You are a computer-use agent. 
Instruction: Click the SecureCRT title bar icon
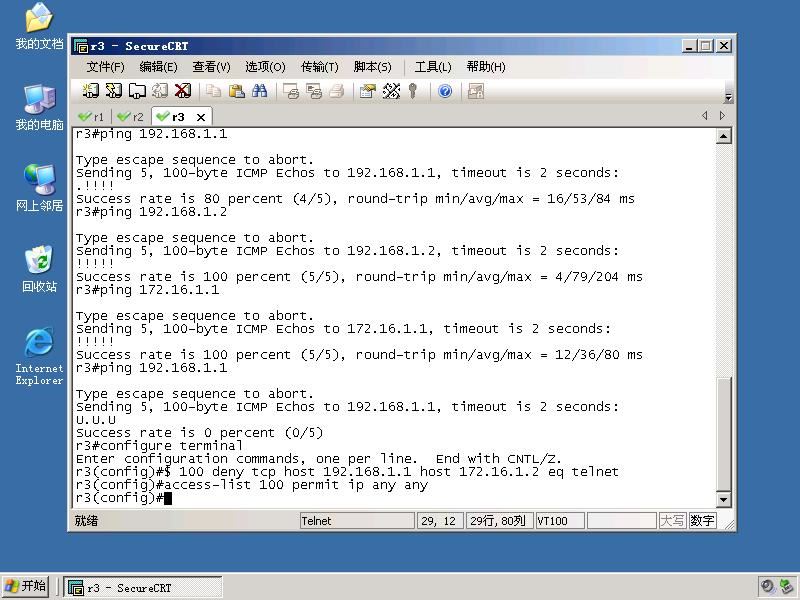(81, 46)
